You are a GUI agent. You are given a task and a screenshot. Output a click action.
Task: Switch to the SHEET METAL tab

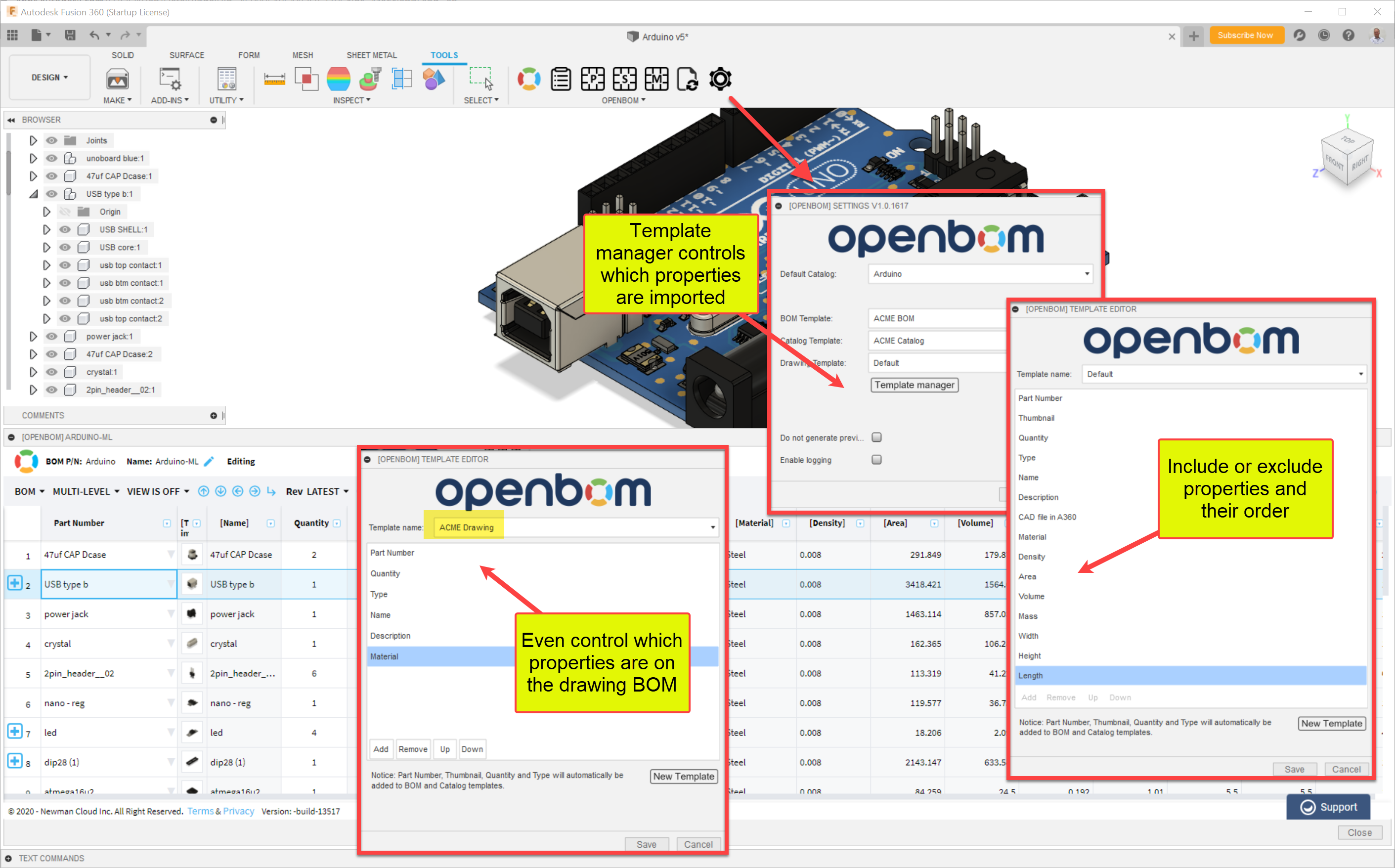(x=371, y=55)
